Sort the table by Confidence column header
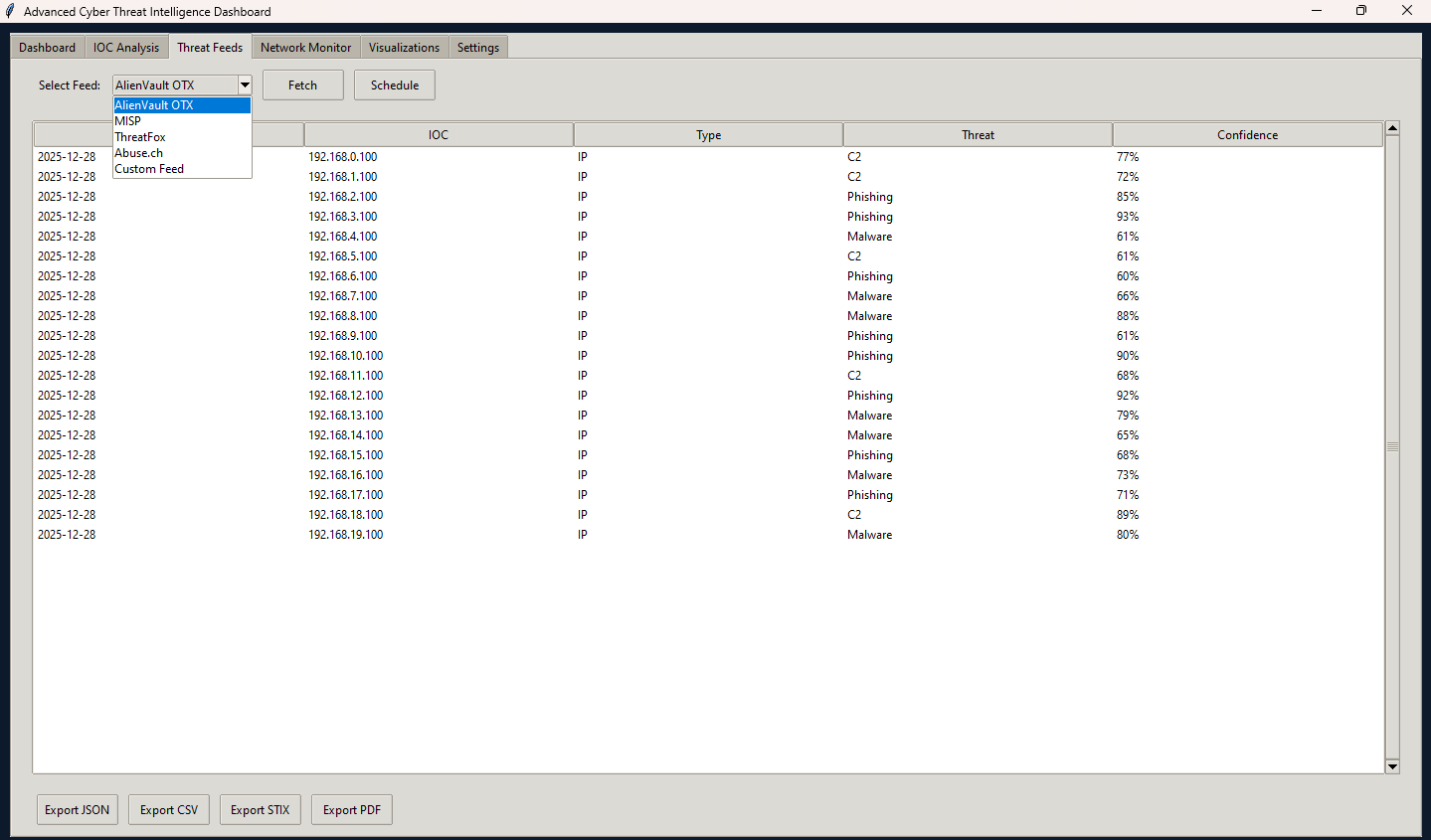Screen dimensions: 1431x840 point(1247,135)
